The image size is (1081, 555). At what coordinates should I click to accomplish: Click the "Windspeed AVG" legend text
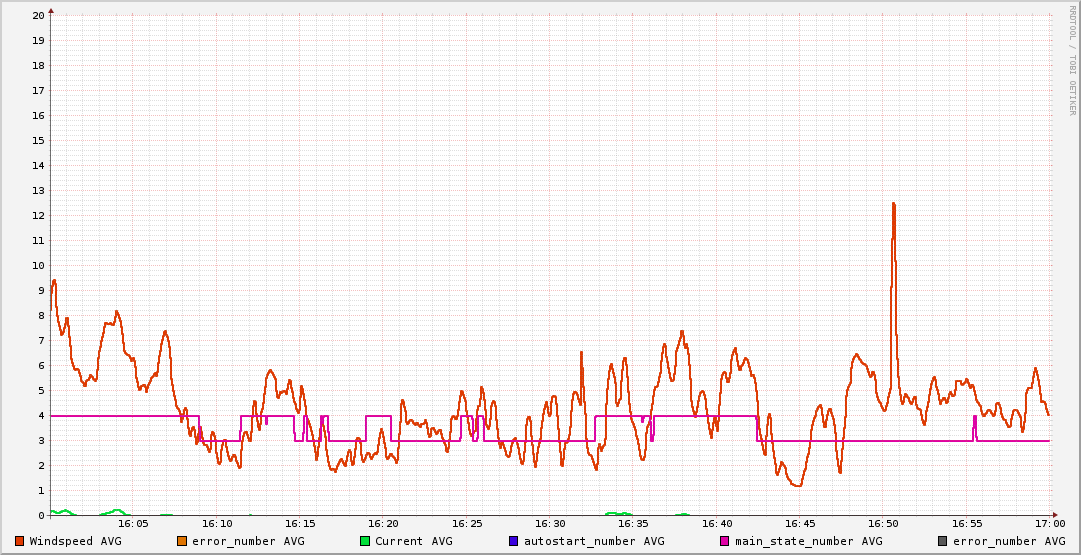(75, 541)
